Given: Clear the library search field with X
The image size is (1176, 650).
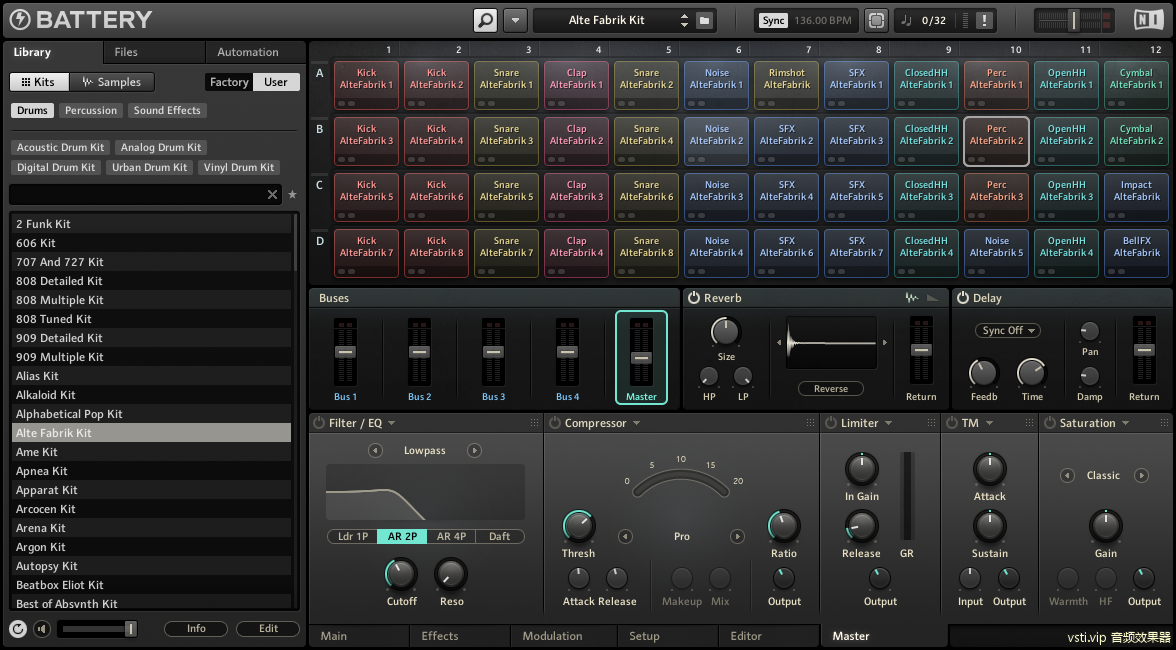Looking at the screenshot, I should [272, 195].
